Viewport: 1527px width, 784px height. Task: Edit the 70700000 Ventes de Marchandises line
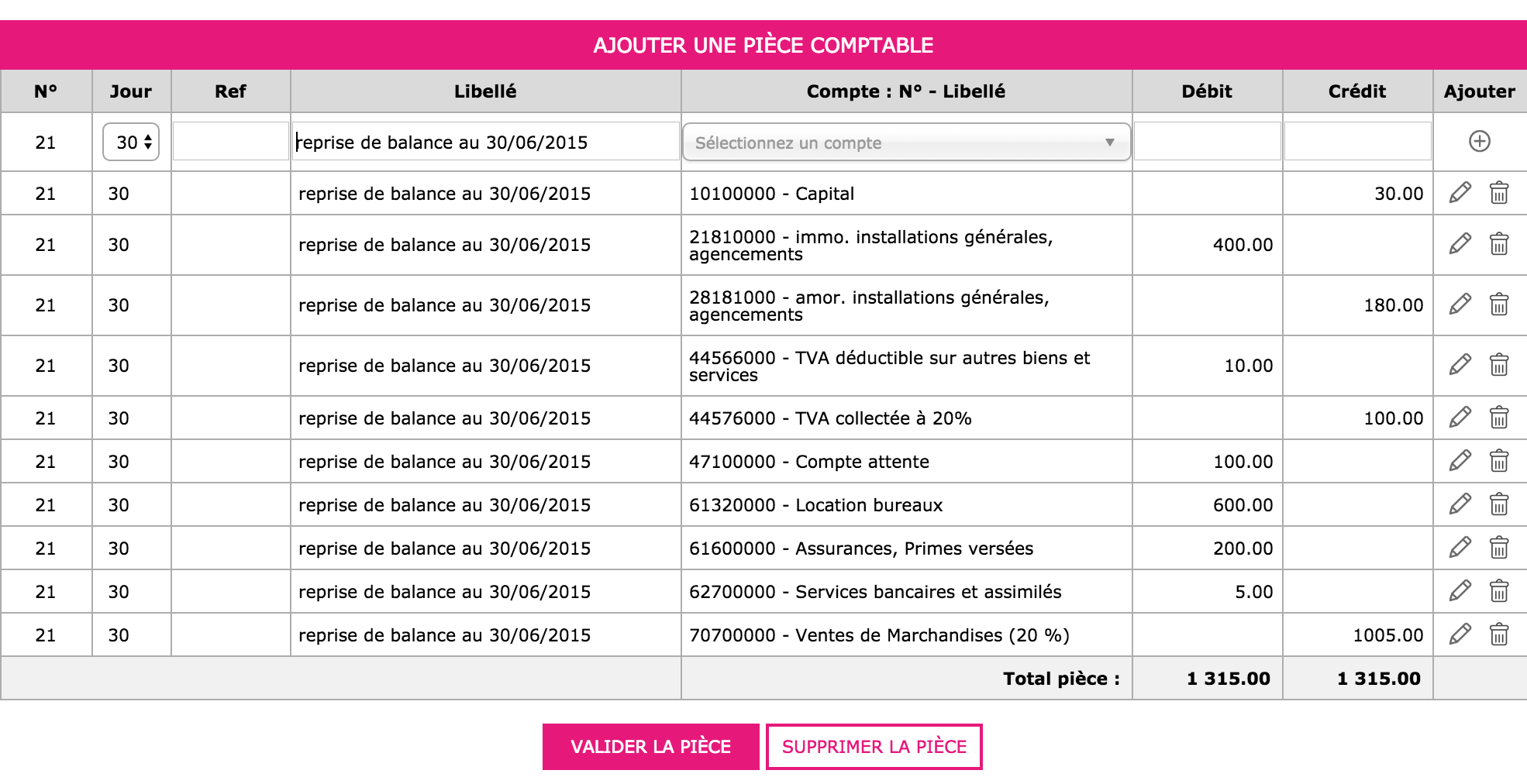(x=1460, y=634)
